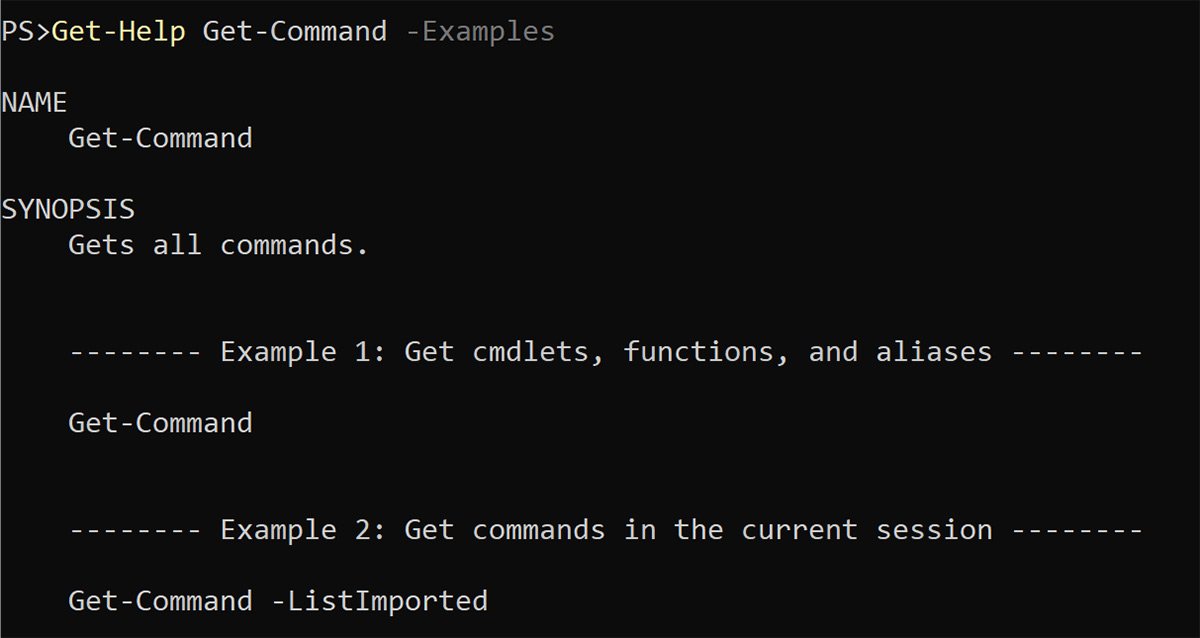Click the yellow Get-Help command text

click(118, 32)
